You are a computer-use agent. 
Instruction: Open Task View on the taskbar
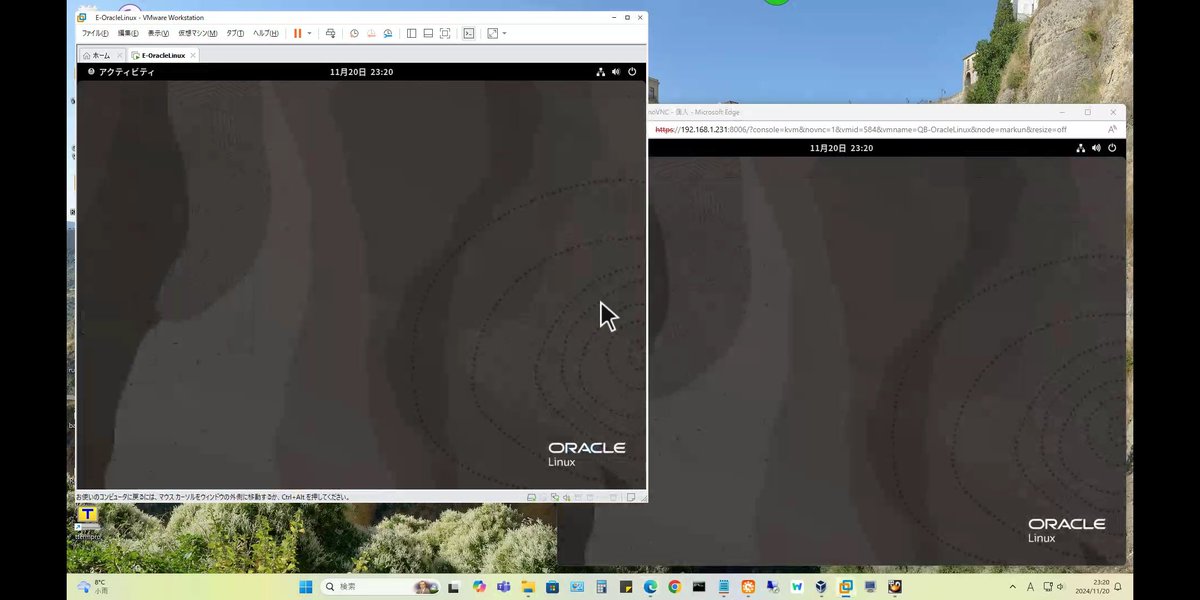[452, 587]
